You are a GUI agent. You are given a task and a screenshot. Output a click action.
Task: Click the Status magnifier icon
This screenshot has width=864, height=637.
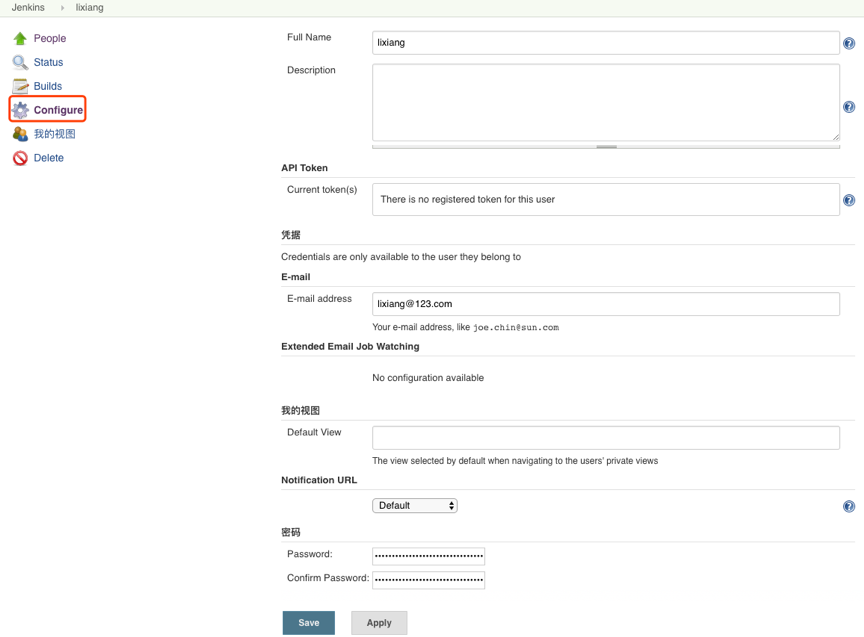tap(20, 62)
